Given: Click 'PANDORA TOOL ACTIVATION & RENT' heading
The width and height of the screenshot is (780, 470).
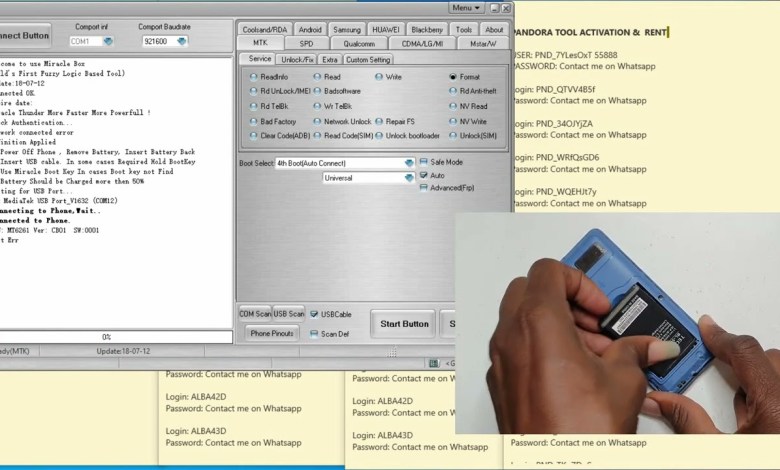Looking at the screenshot, I should click(x=589, y=32).
